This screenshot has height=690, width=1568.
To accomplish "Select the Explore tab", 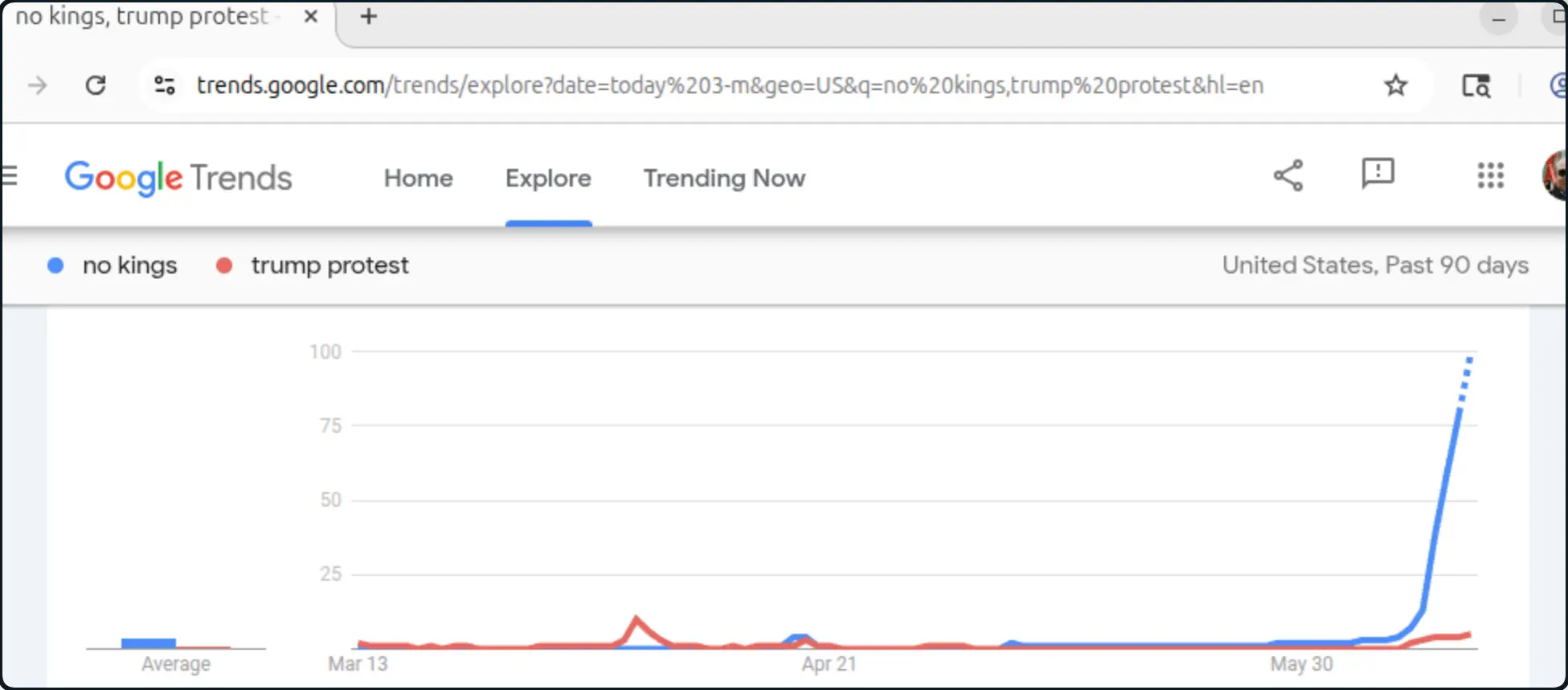I will [548, 178].
